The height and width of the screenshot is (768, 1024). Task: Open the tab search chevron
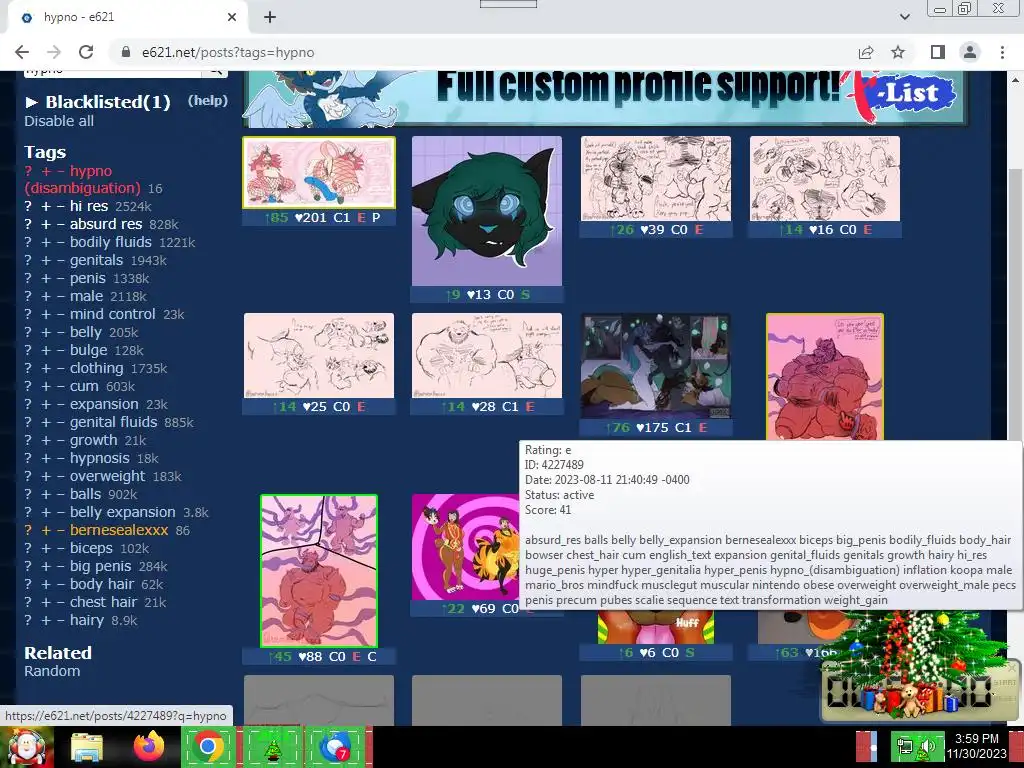click(x=904, y=17)
